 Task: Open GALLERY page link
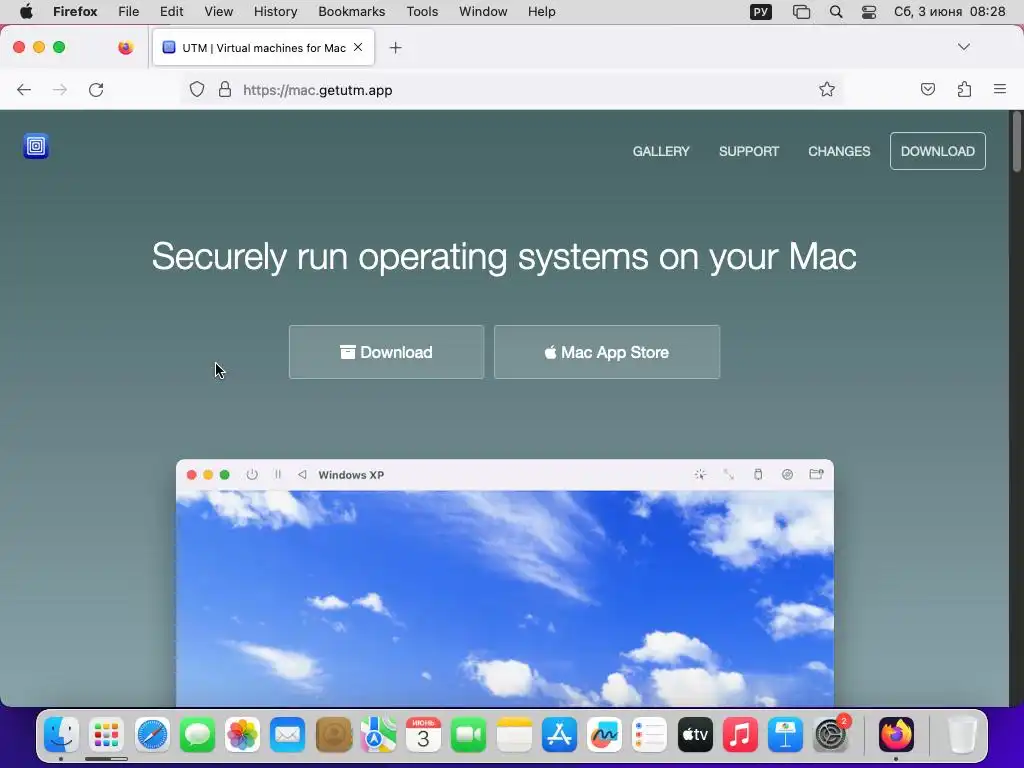tap(661, 152)
